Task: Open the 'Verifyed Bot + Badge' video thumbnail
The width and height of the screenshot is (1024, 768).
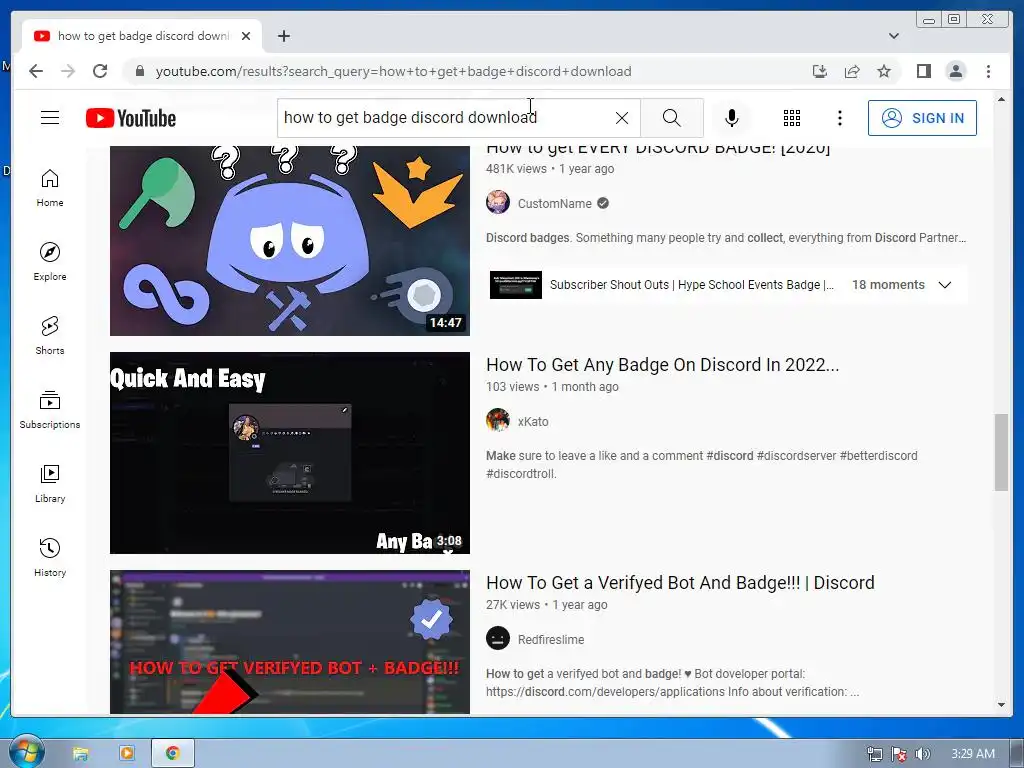Action: 289,642
